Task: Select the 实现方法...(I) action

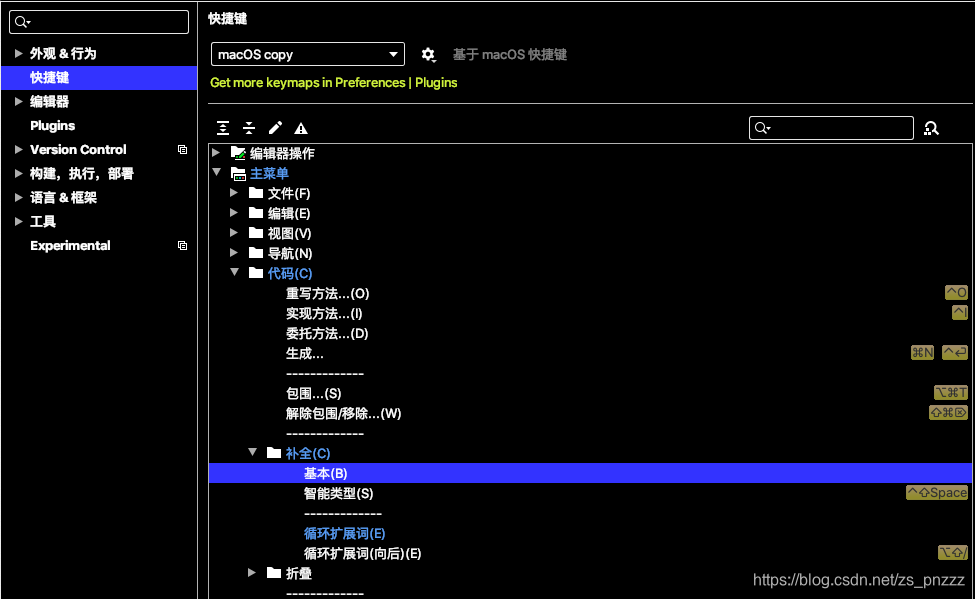Action: pos(324,313)
